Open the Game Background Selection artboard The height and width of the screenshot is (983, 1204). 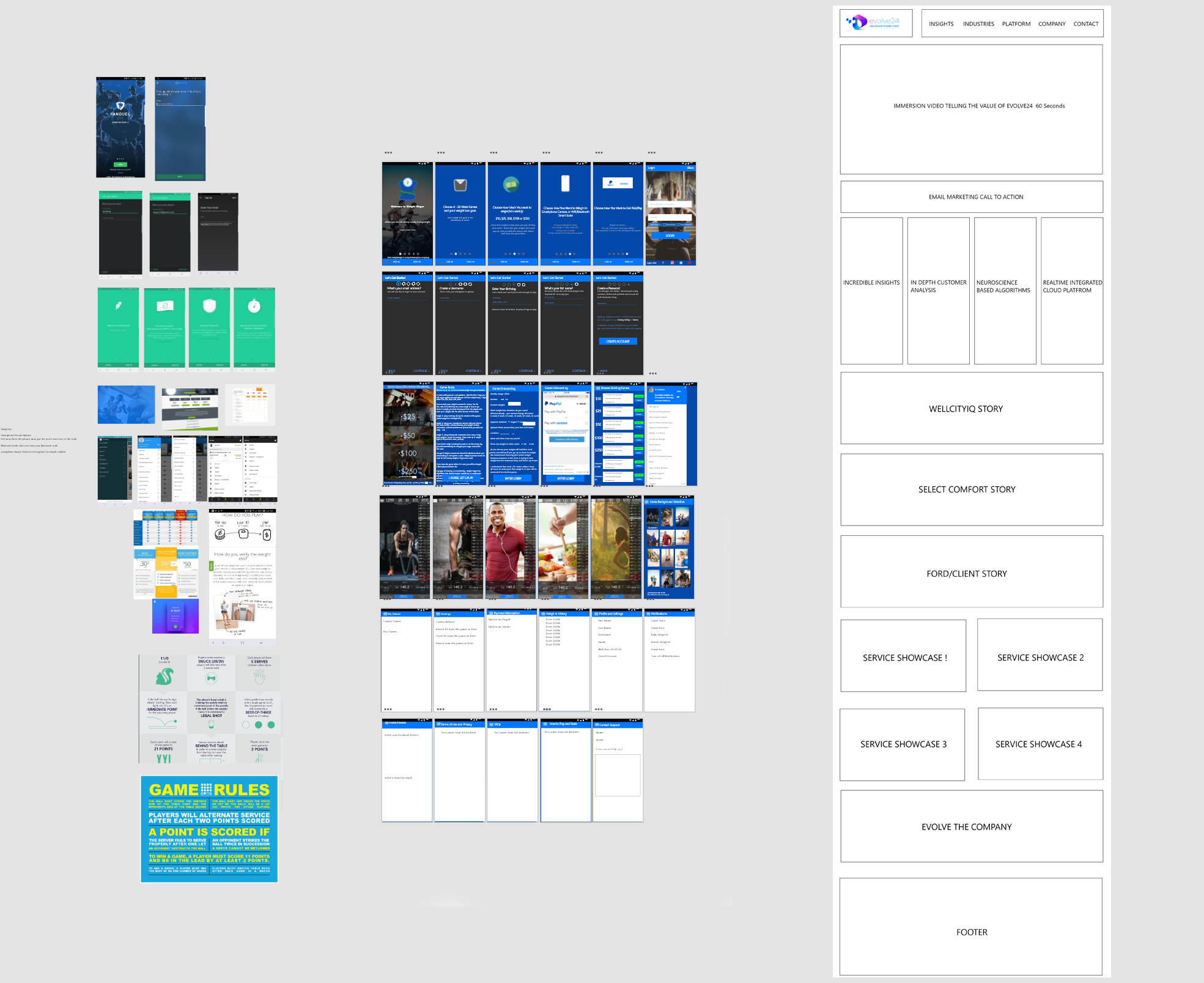coord(669,547)
